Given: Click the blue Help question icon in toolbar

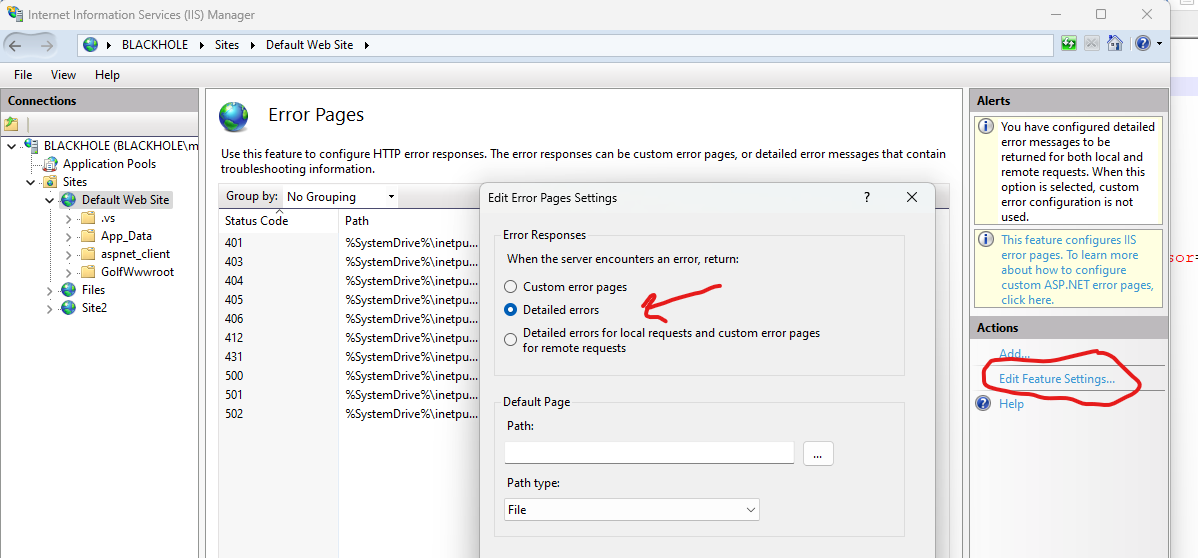Looking at the screenshot, I should click(x=1143, y=44).
